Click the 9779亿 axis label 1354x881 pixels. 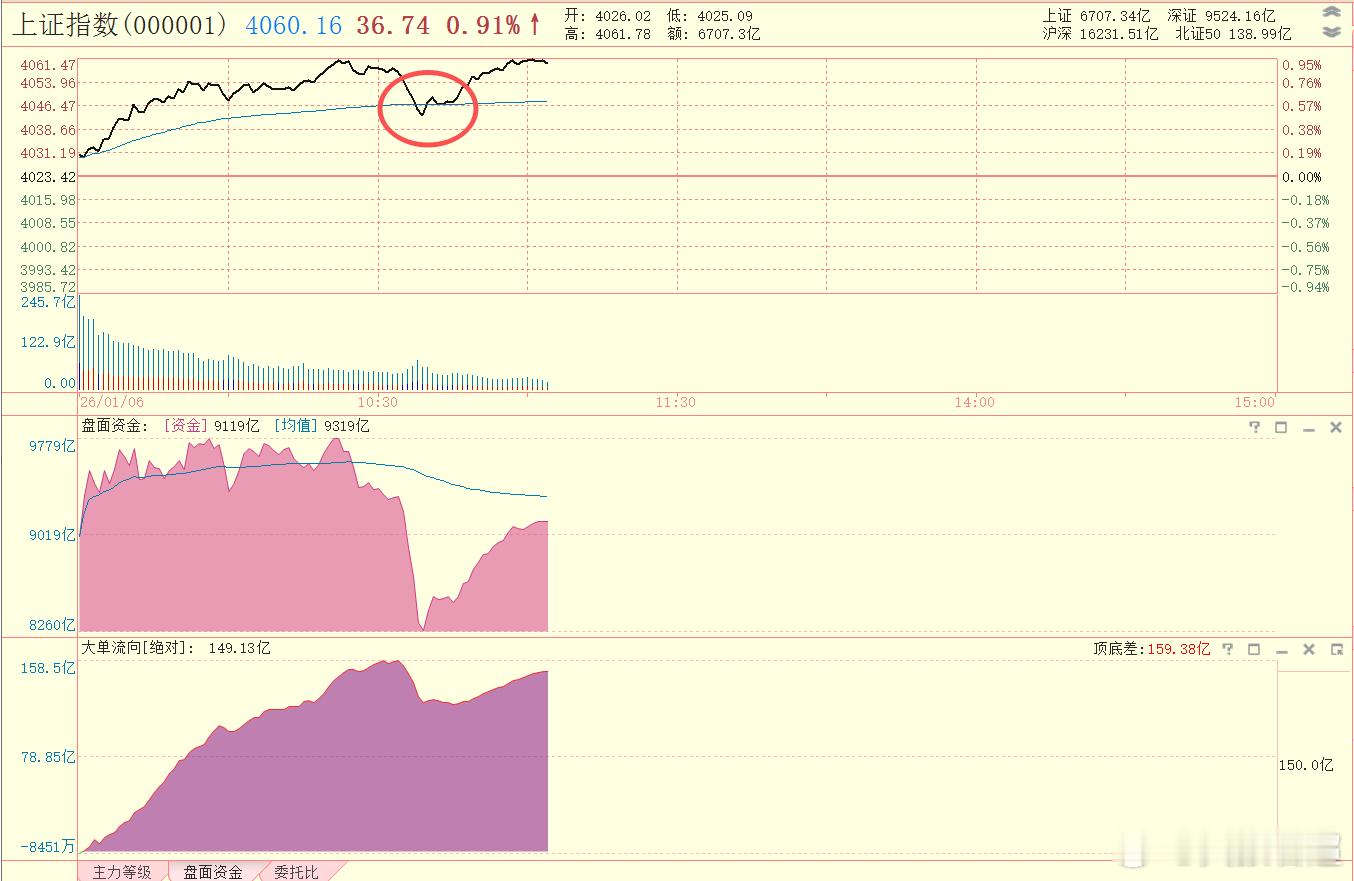click(52, 446)
